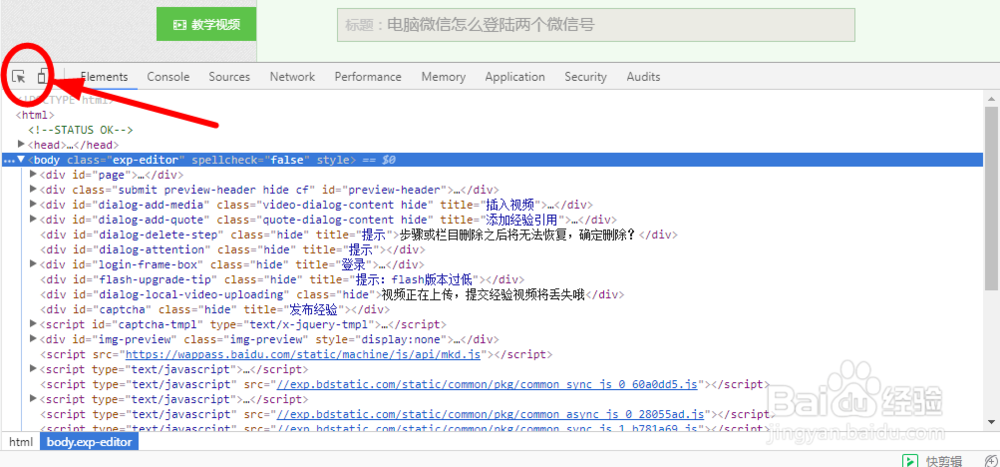Expand the captcha-tmpl script node
This screenshot has height=467, width=1000.
click(34, 325)
